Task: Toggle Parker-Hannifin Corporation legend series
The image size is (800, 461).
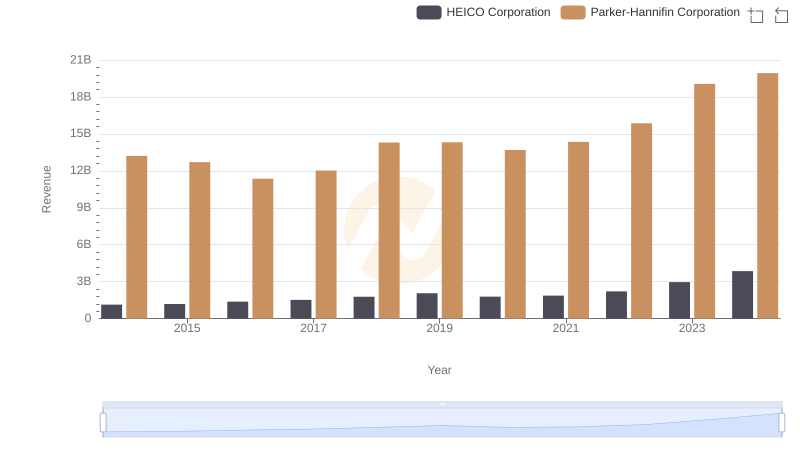Action: 650,12
